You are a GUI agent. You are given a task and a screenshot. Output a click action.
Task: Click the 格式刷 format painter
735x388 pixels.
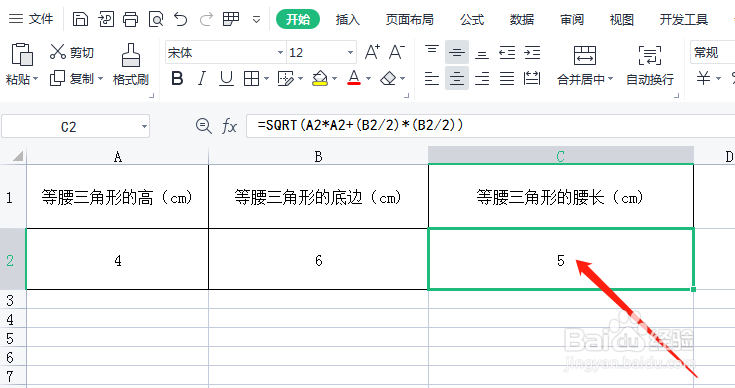coord(130,65)
